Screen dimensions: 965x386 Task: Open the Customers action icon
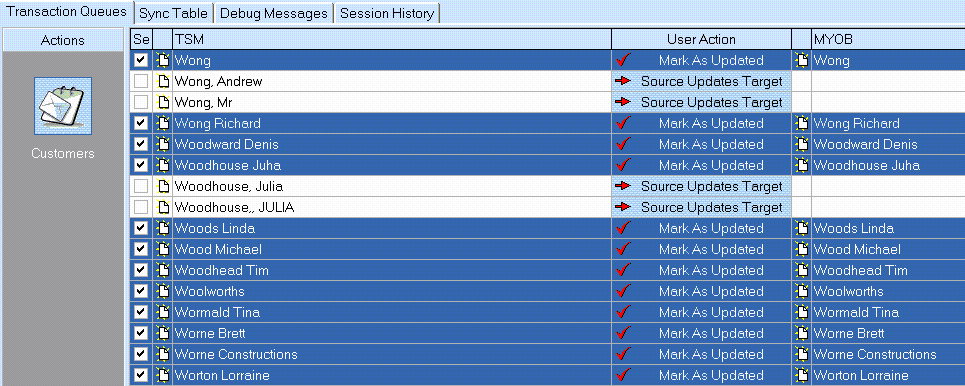coord(63,106)
